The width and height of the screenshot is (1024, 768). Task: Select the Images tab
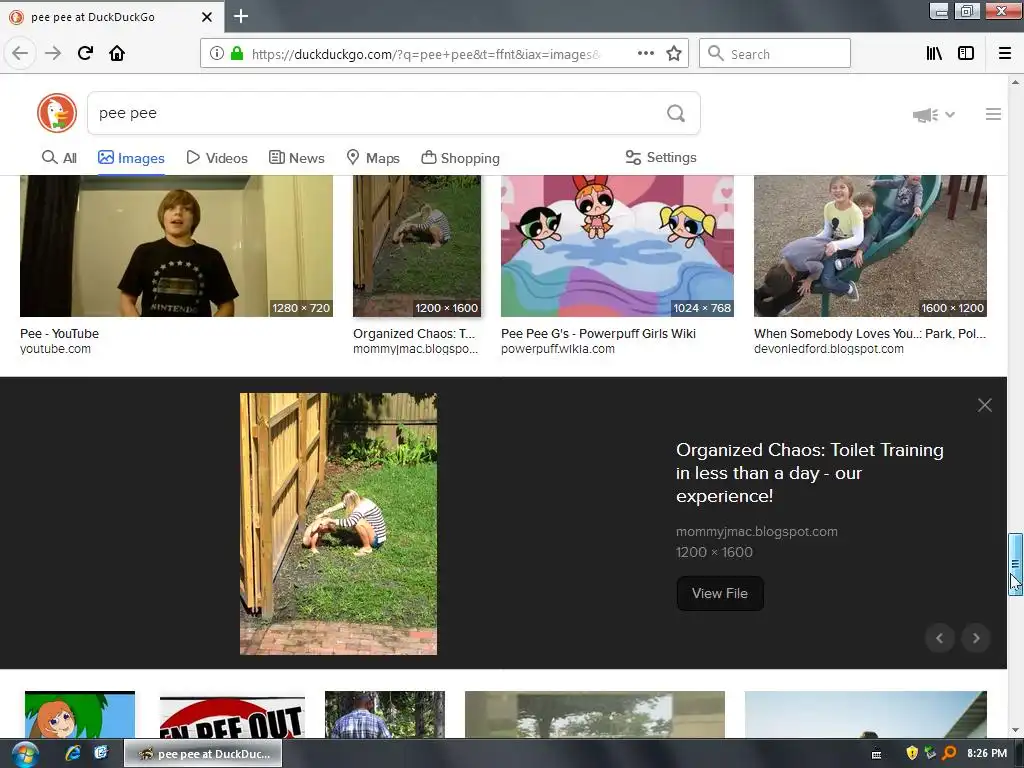click(x=131, y=158)
